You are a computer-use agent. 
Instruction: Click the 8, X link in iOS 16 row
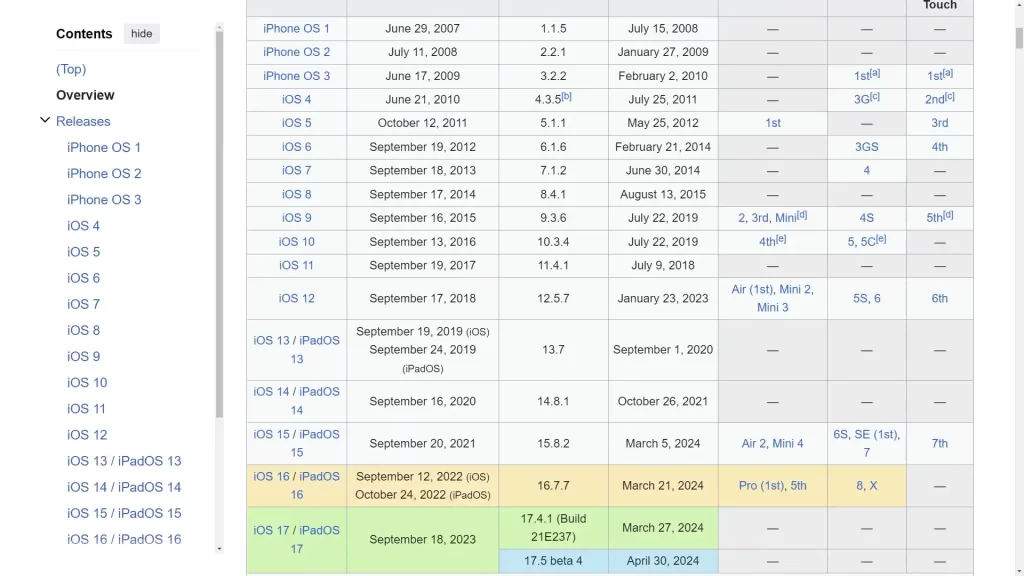(866, 485)
